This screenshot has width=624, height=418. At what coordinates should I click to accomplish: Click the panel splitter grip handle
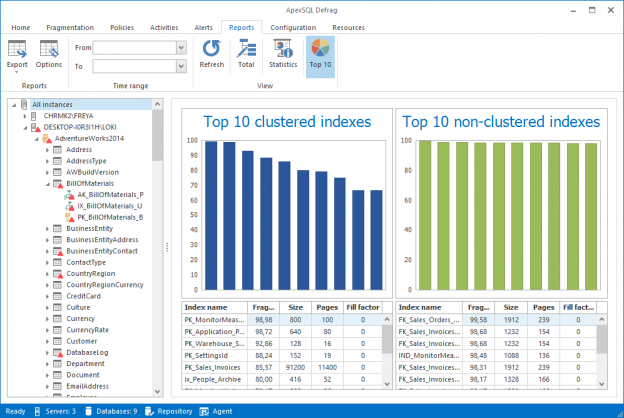[x=167, y=247]
